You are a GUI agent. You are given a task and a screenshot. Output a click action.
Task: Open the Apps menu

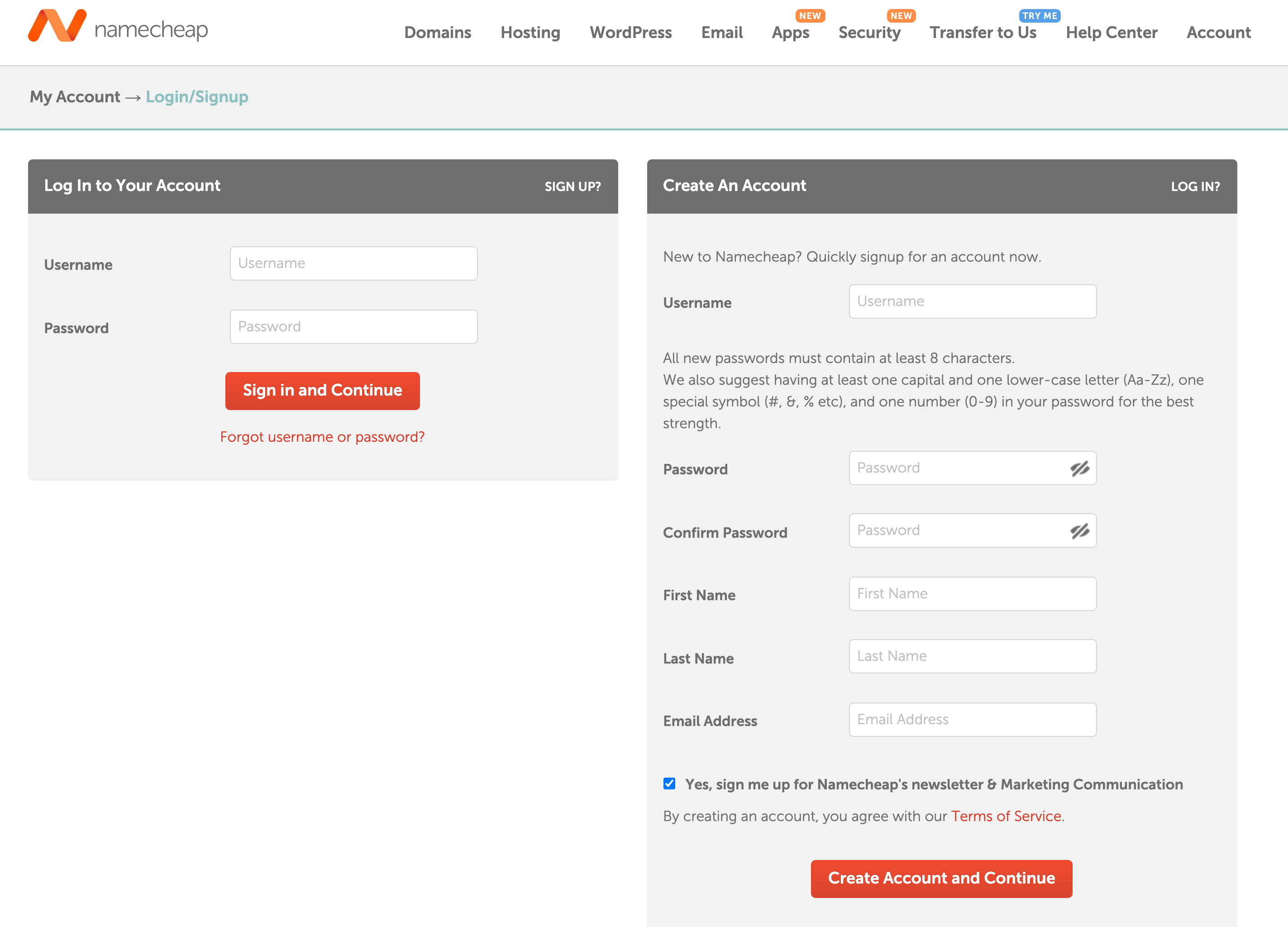click(x=791, y=33)
